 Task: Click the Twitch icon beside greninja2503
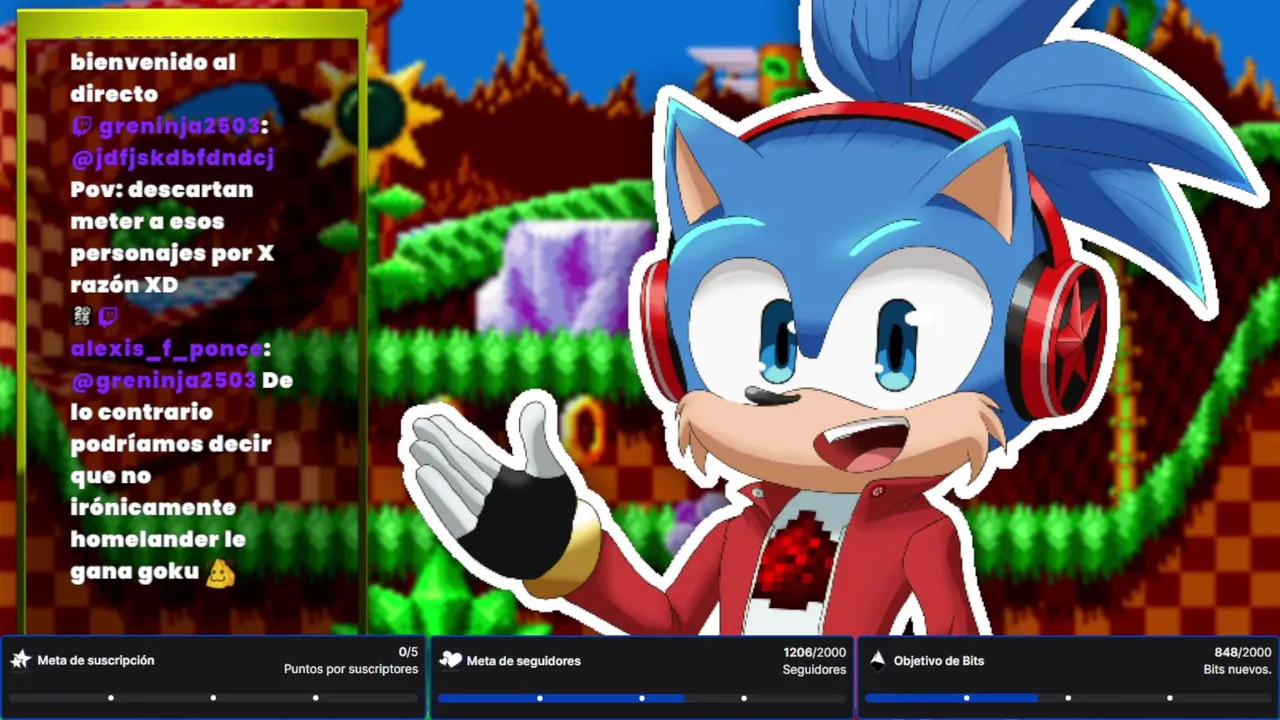(82, 126)
